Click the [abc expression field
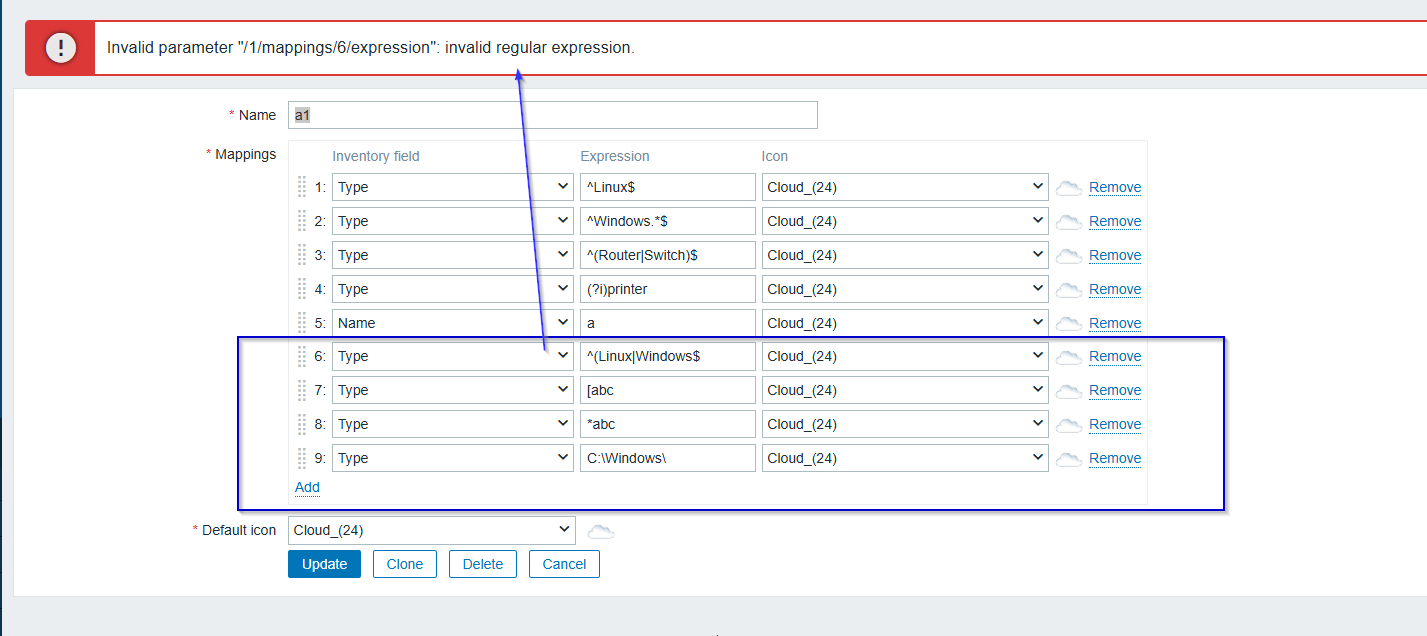1427x636 pixels. click(667, 390)
